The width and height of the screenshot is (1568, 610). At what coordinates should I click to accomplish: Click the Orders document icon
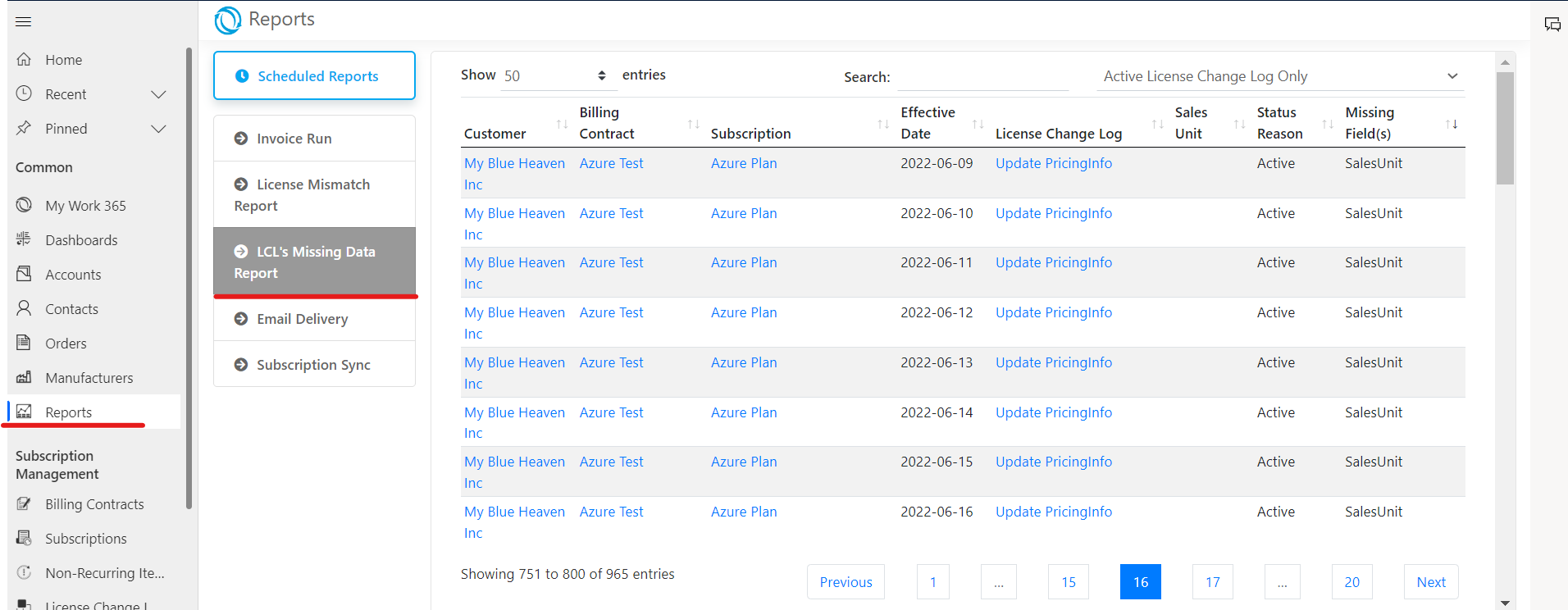[24, 343]
